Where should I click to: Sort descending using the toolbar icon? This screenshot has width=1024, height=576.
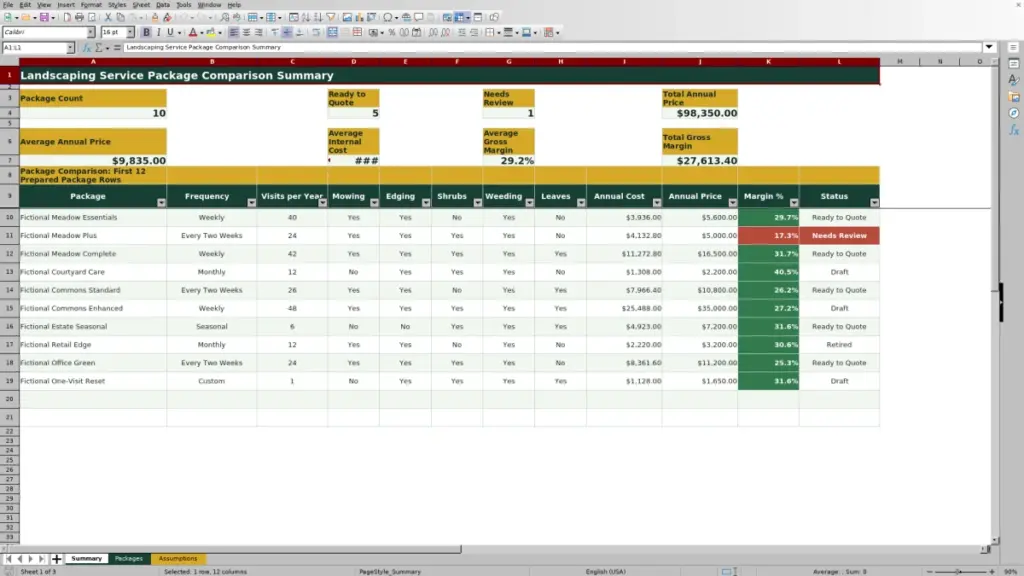pyautogui.click(x=318, y=18)
